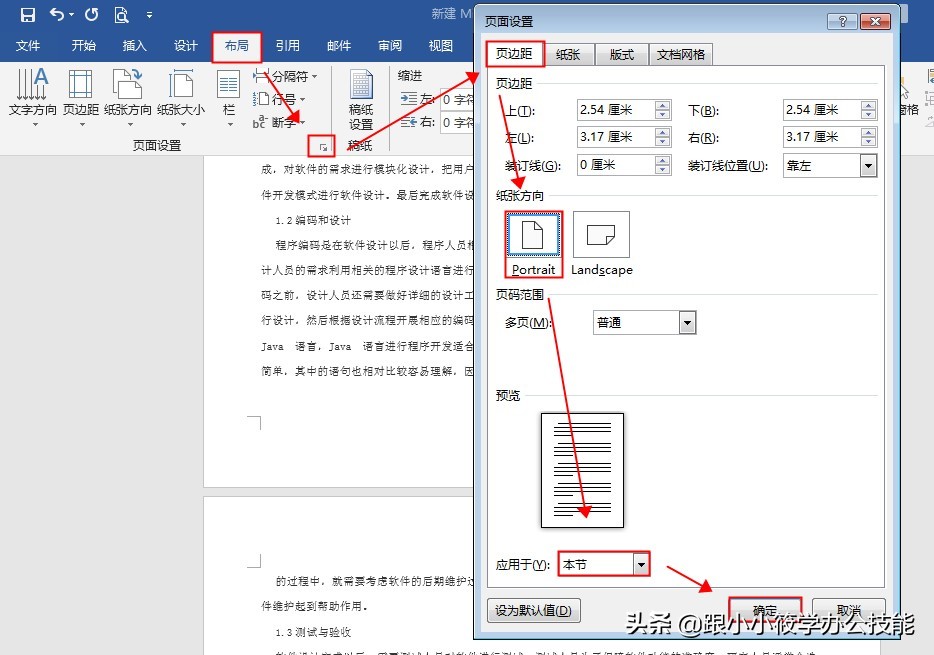Select the Portrait orientation option
Screen dimensions: 934x655
533,244
